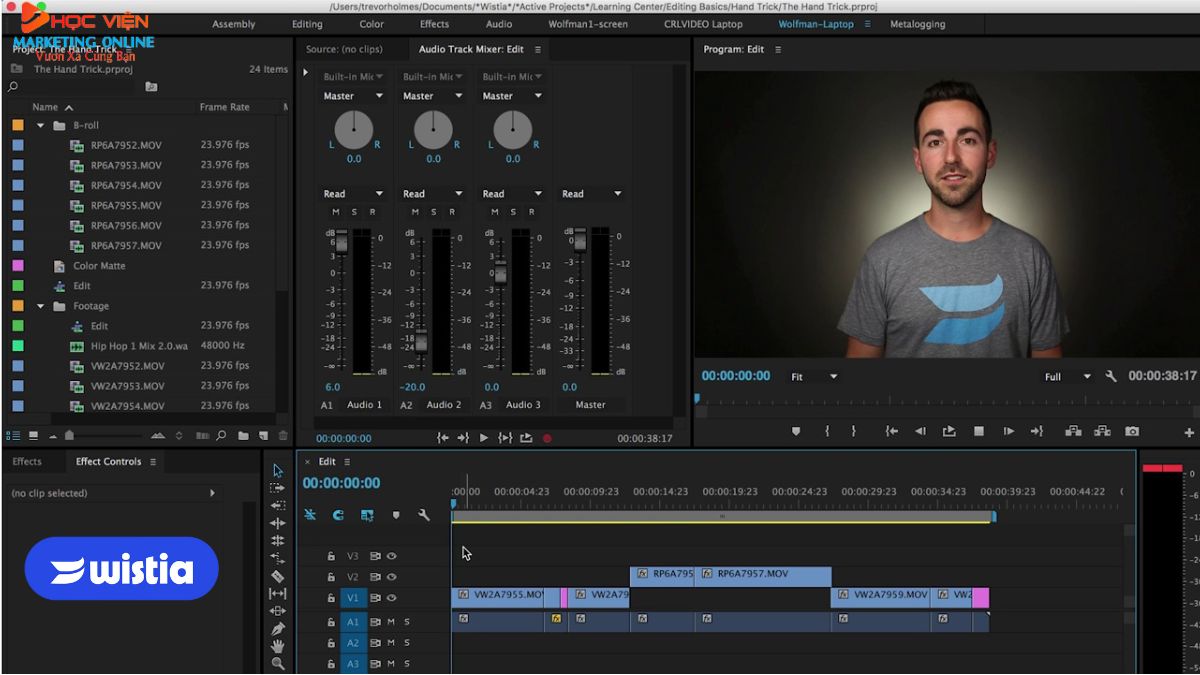Collapse the Footage bin
This screenshot has height=675, width=1200.
click(x=41, y=306)
